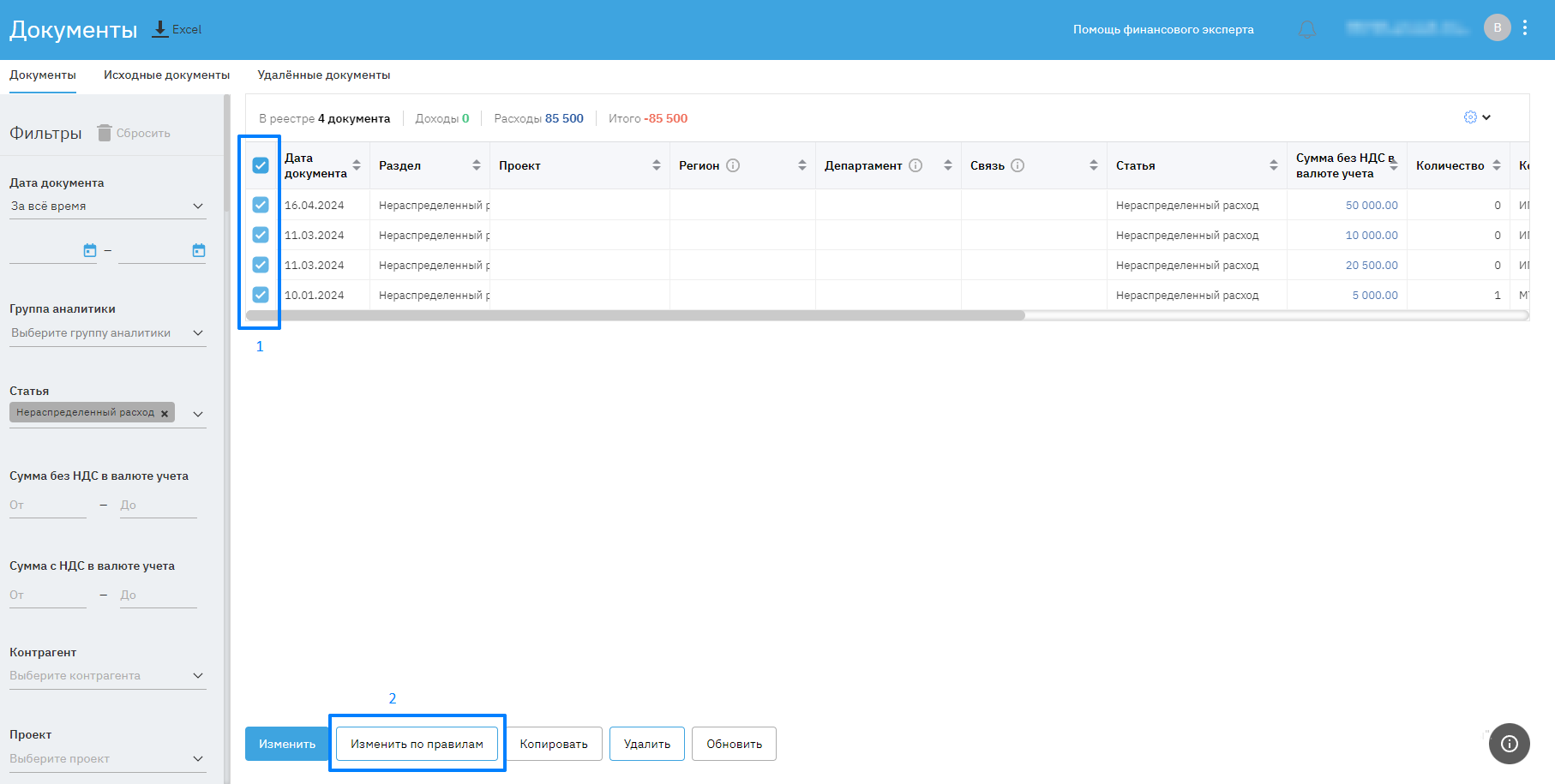Click the Excel download icon
This screenshot has height=784, width=1555.
point(160,29)
